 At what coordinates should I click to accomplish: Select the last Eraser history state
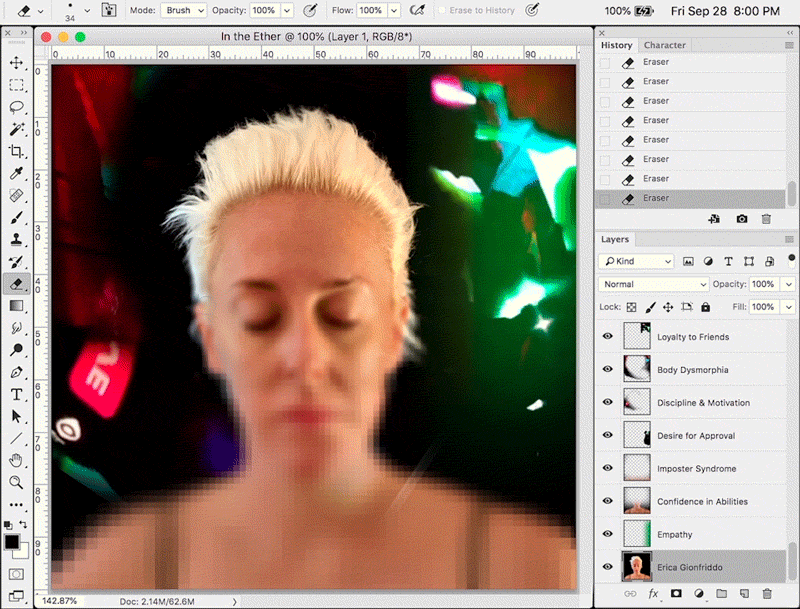pyautogui.click(x=690, y=198)
